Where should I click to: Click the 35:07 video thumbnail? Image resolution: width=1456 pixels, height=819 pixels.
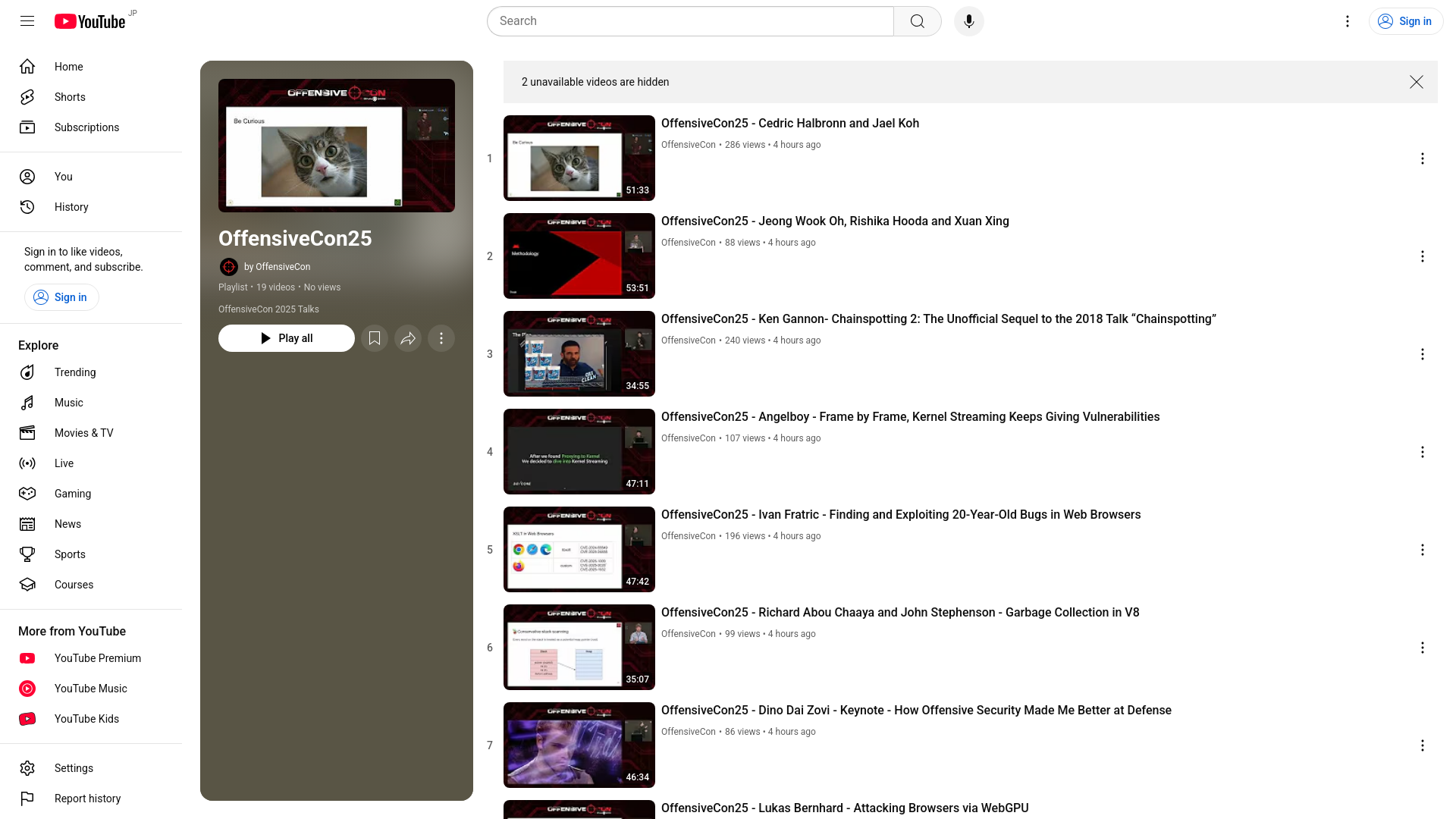tap(579, 647)
